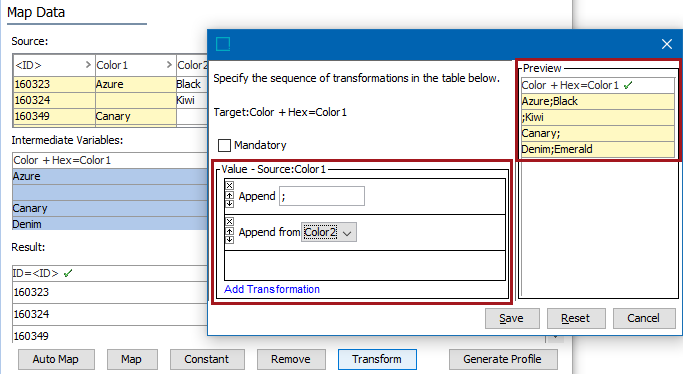The height and width of the screenshot is (374, 683).
Task: Click Add Transformation link
Action: pyautogui.click(x=272, y=289)
